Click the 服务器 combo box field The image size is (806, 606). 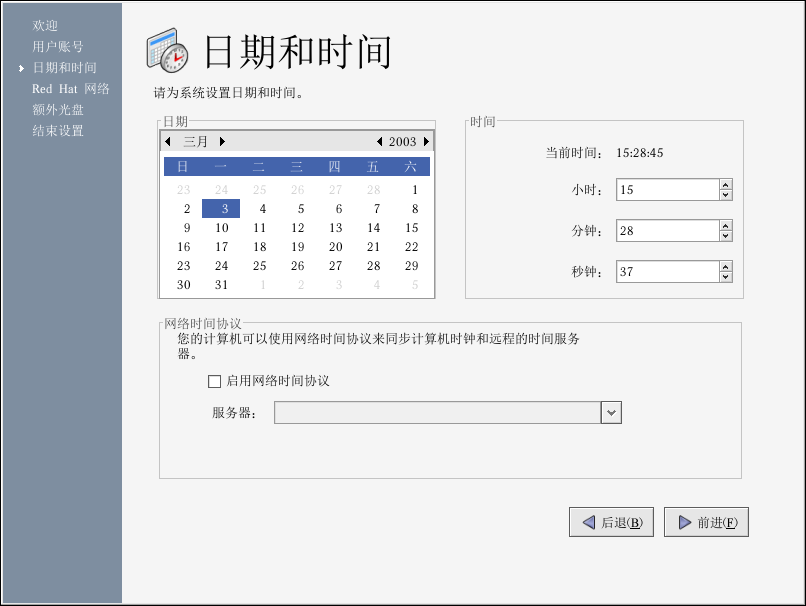pos(437,413)
